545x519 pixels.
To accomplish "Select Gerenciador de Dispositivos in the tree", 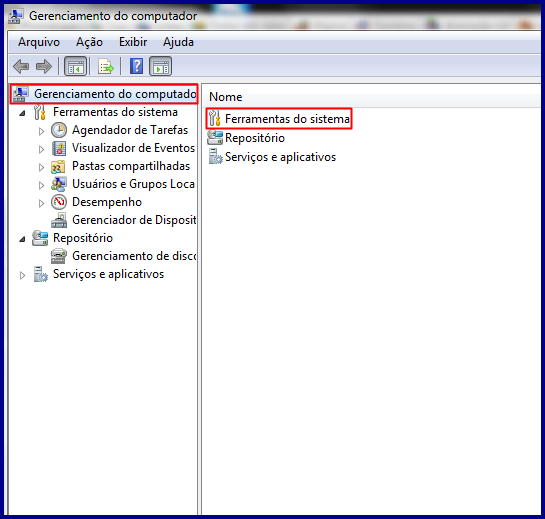I will [134, 220].
